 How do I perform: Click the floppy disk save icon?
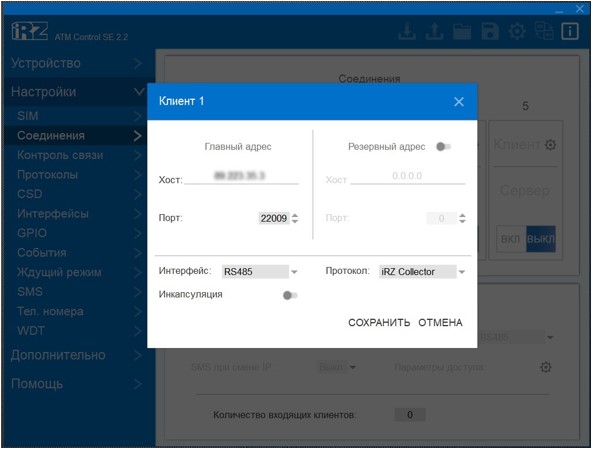pos(490,31)
